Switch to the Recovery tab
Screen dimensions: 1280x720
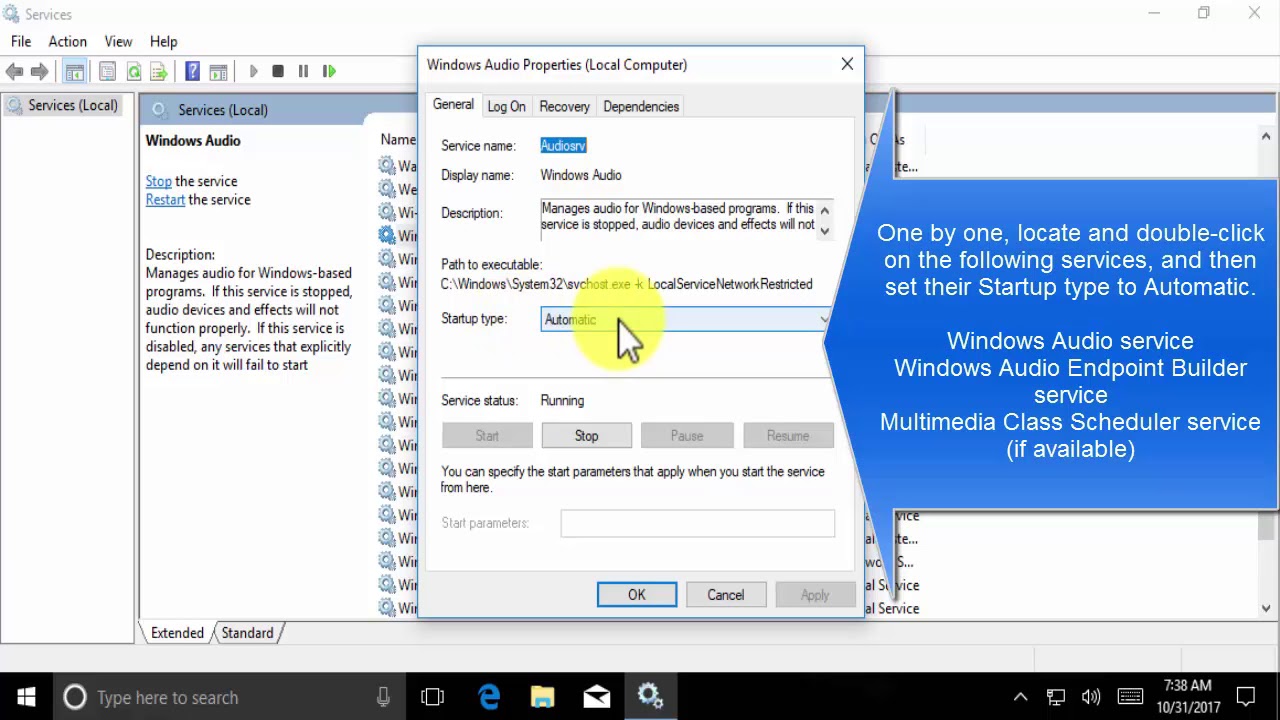click(564, 106)
